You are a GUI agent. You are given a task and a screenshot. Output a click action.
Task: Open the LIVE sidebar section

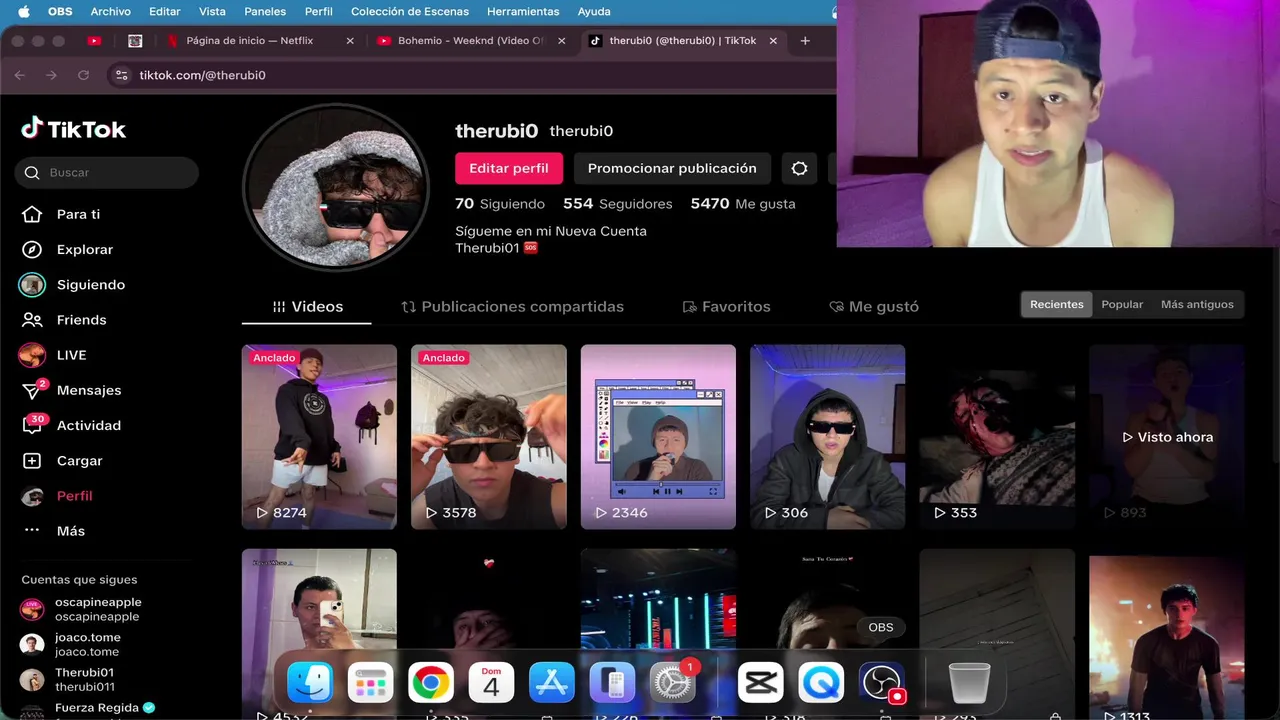(x=53, y=355)
